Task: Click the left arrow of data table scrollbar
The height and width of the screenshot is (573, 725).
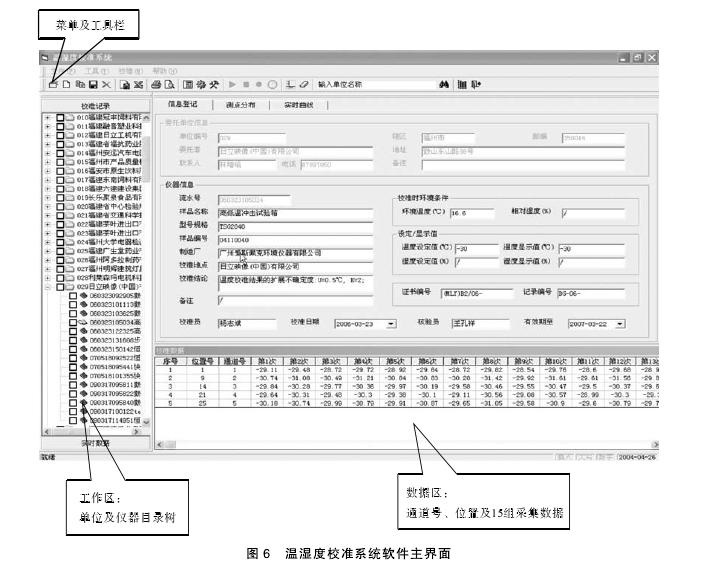Action: pyautogui.click(x=160, y=444)
